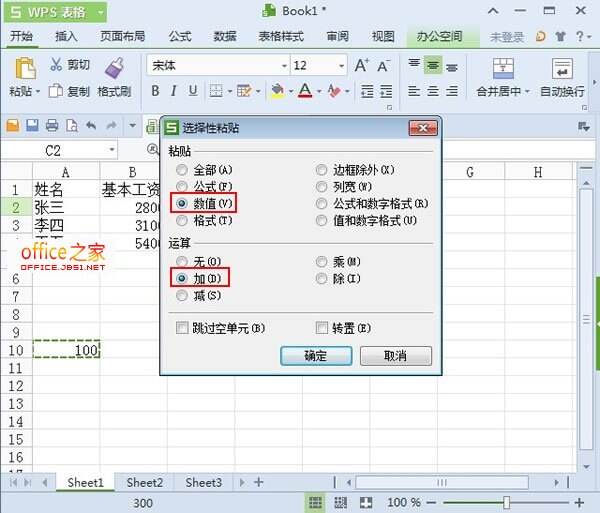The image size is (600, 513).
Task: Click the normal view icon in status bar
Action: (315, 502)
